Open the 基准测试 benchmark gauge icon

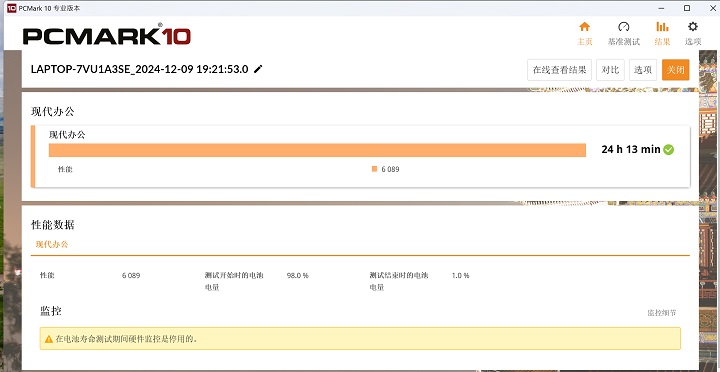pos(623,27)
